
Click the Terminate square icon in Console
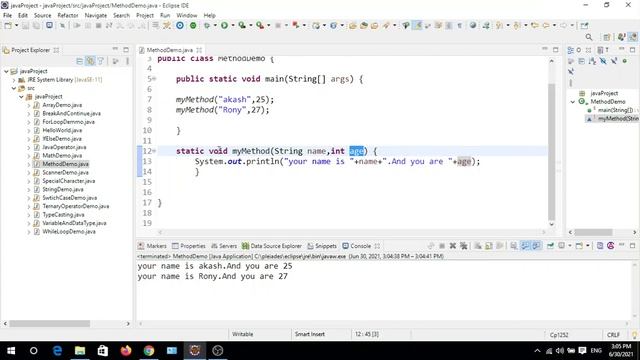442,246
